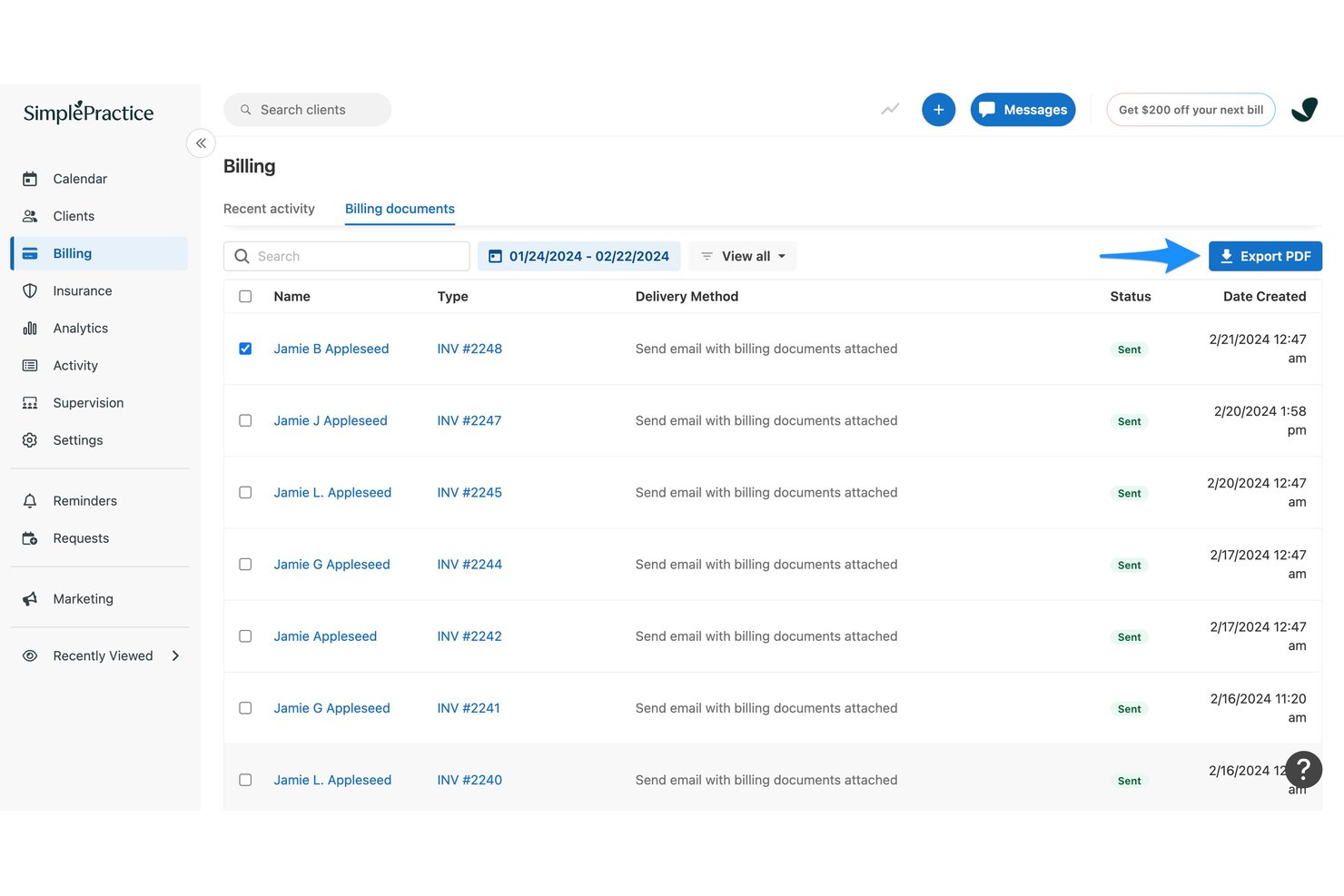Click Export PDF

1265,256
